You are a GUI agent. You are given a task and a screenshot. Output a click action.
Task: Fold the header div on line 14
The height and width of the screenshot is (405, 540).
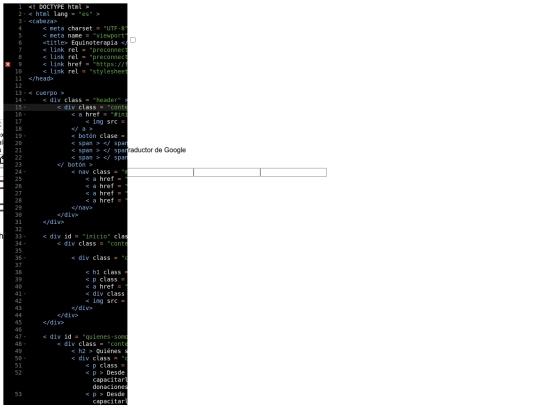point(25,100)
